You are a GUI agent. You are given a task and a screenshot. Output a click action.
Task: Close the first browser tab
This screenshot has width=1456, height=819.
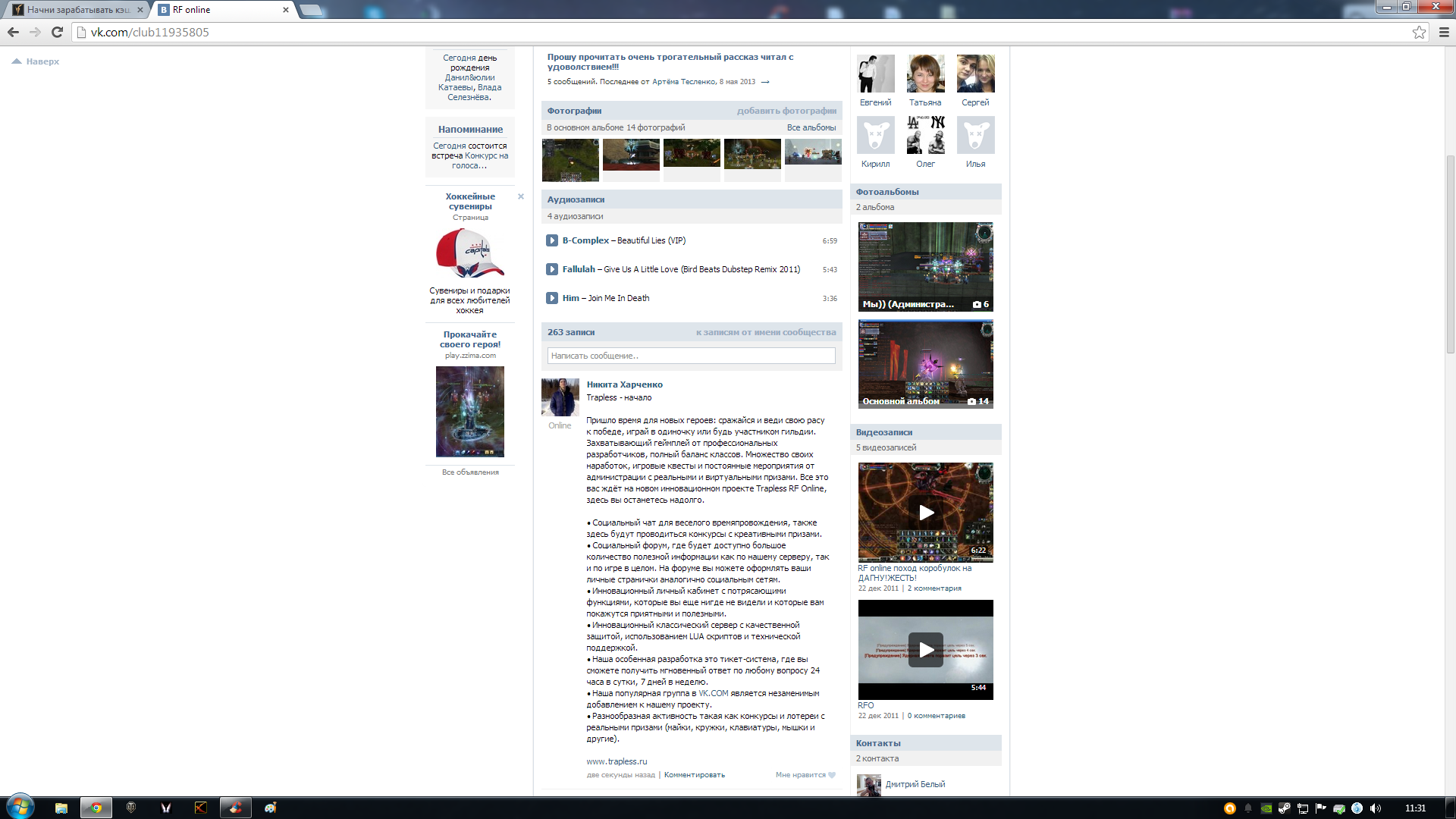pyautogui.click(x=140, y=10)
